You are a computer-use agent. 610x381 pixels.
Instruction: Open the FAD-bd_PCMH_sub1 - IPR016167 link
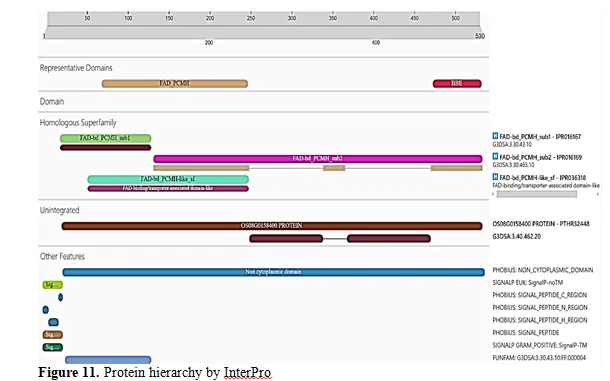(540, 137)
